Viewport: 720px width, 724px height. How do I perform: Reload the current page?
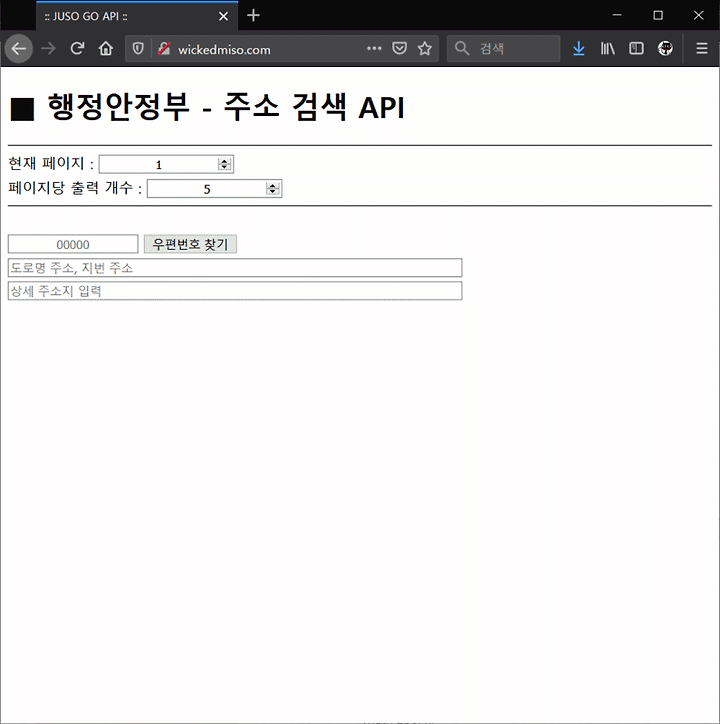[x=77, y=48]
